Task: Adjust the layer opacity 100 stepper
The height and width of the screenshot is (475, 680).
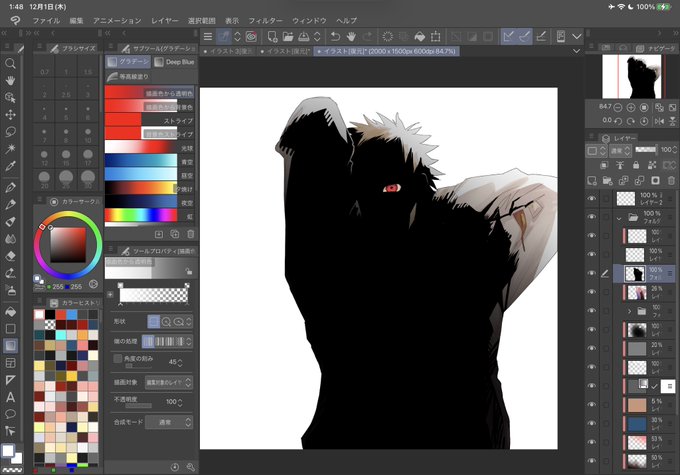Action: [674, 150]
